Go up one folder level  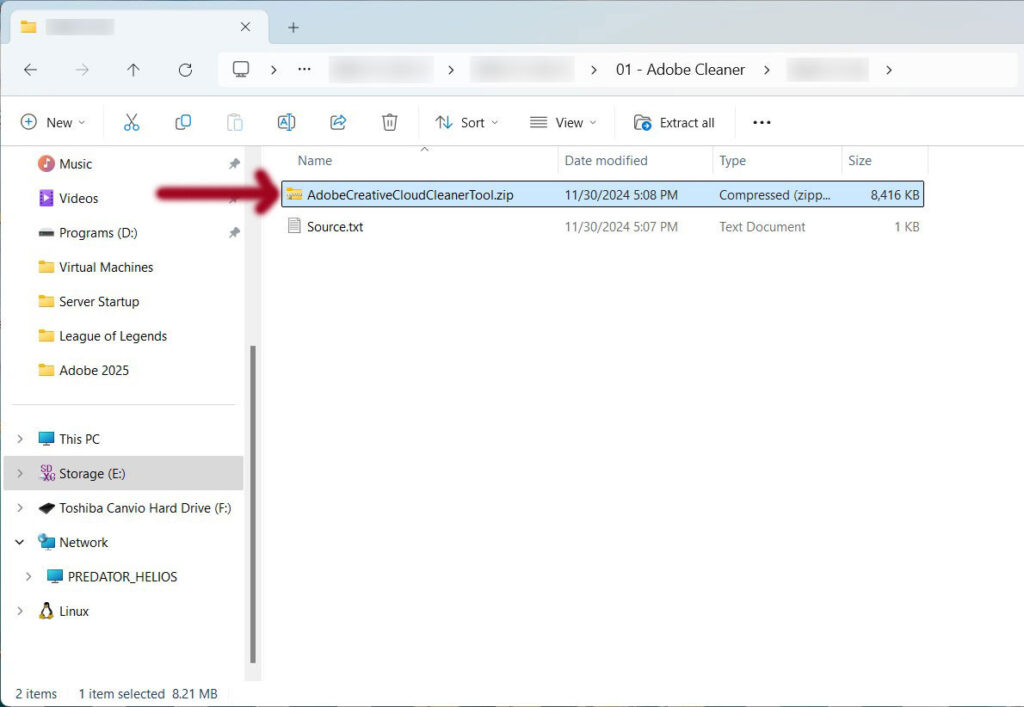point(133,70)
